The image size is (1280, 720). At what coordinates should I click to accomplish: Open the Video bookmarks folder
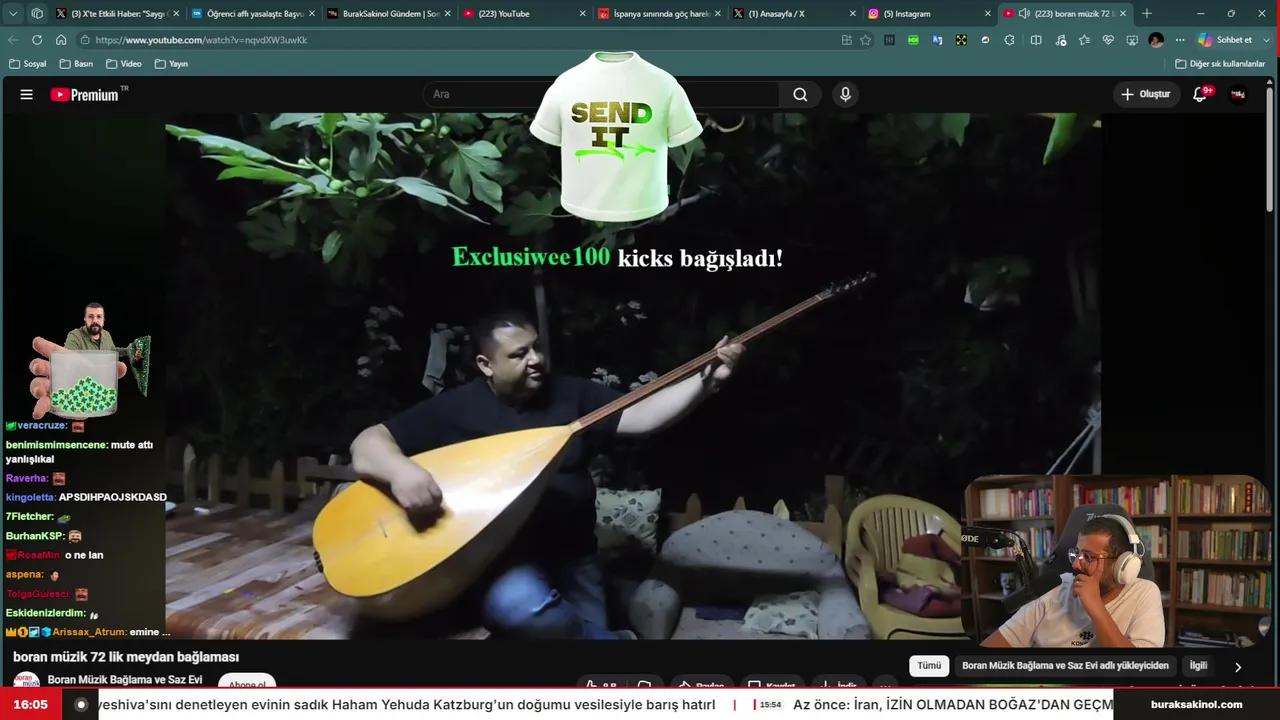tap(123, 64)
